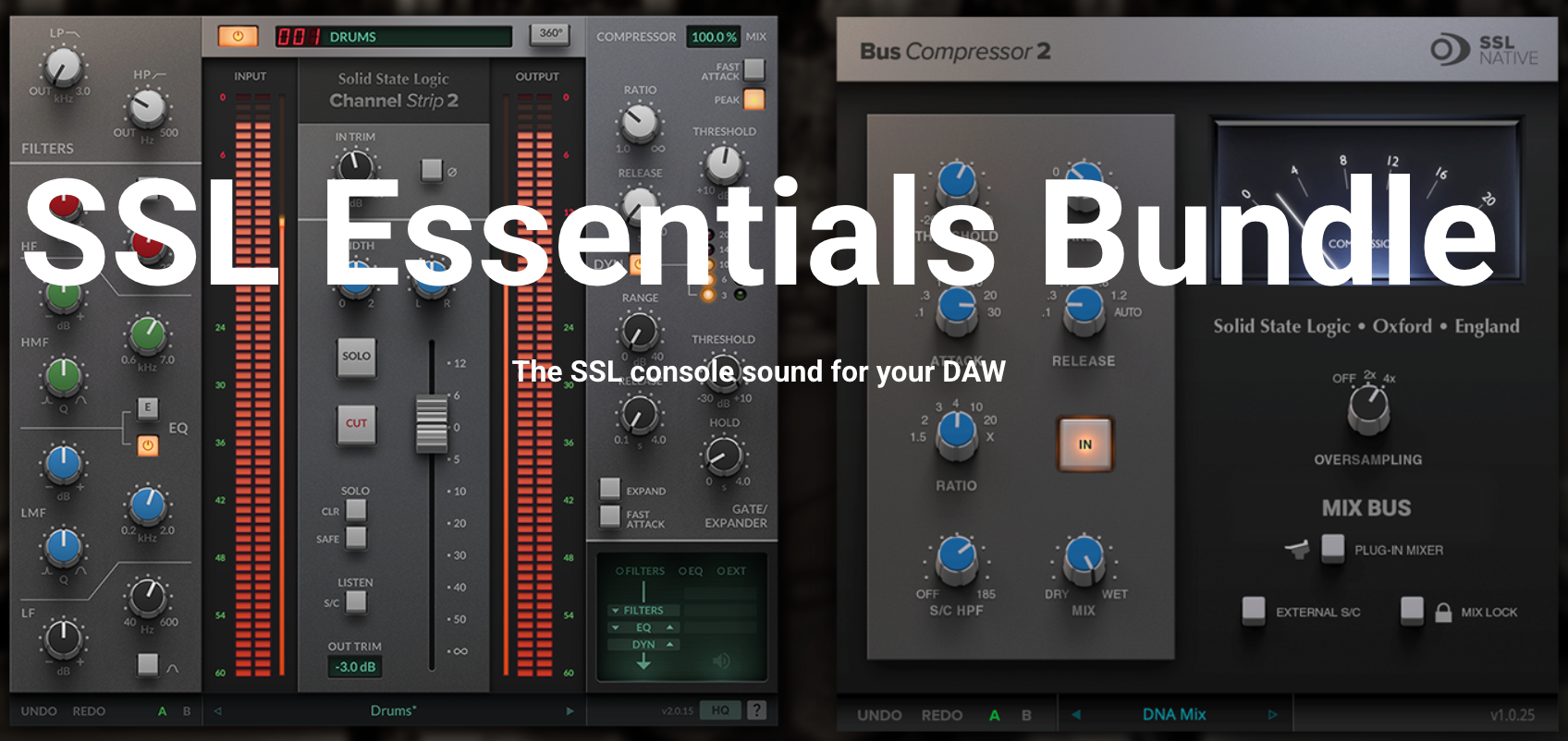Go to previous preset in Bus Compressor 2

click(1075, 714)
